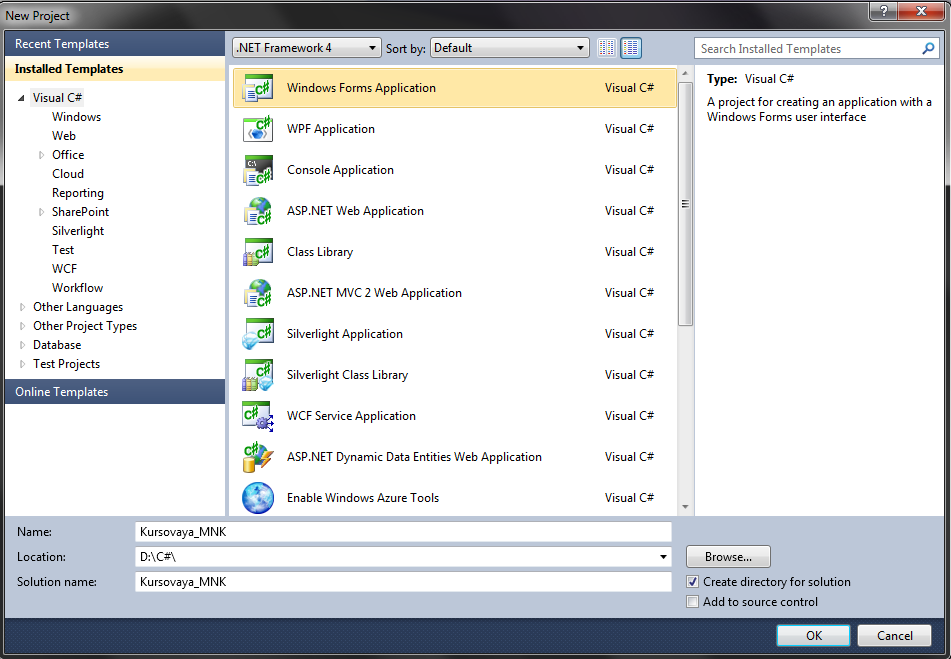Click the Silverlight Class Library icon
The height and width of the screenshot is (659, 951).
pyautogui.click(x=258, y=375)
